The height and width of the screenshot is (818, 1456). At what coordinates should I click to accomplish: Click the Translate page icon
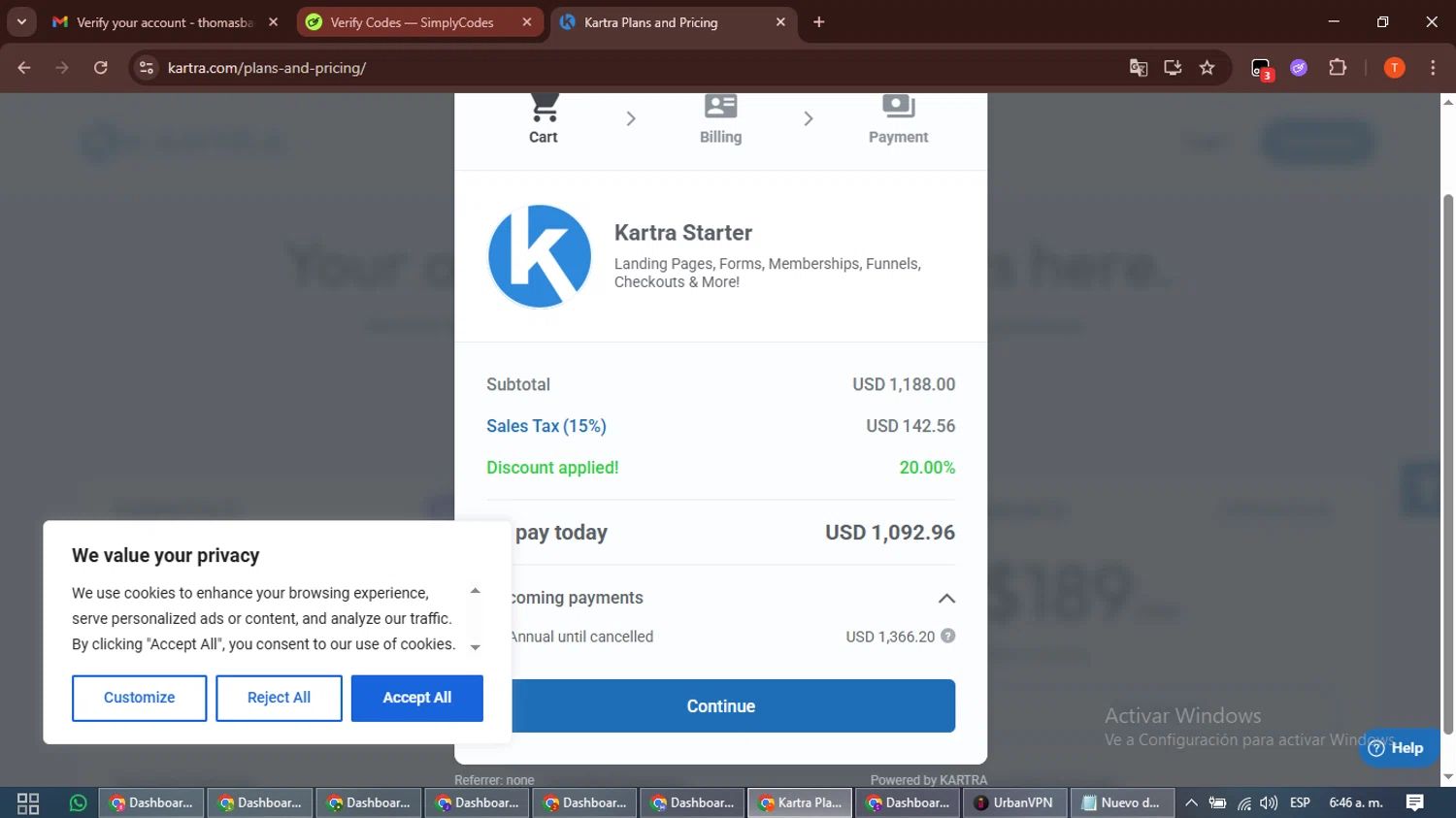[x=1139, y=68]
